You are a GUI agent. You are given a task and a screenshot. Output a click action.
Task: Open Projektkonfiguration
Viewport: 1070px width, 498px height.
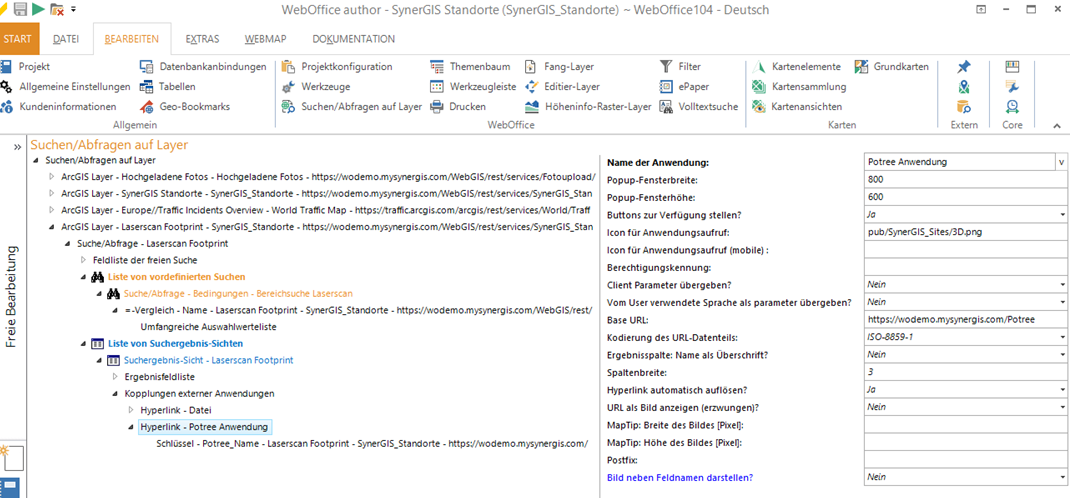point(337,67)
